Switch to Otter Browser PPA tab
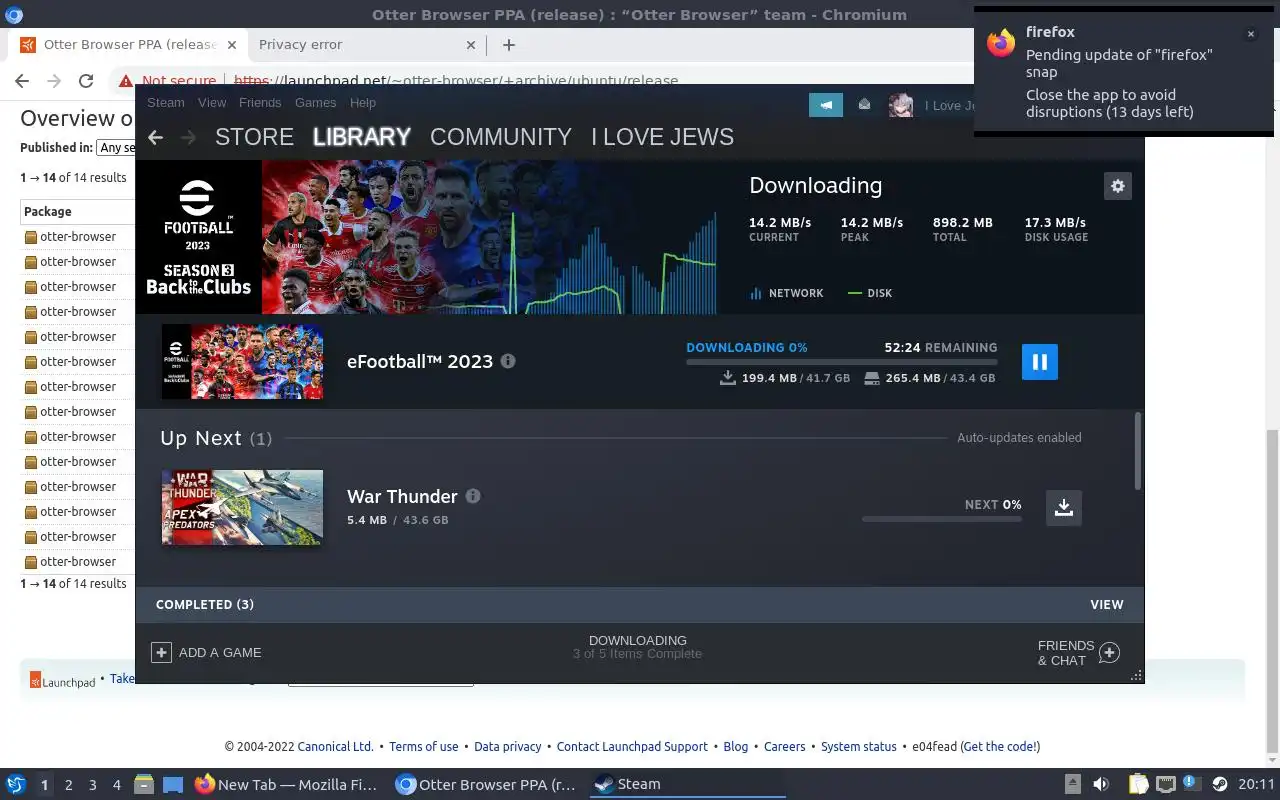1280x800 pixels. click(126, 45)
